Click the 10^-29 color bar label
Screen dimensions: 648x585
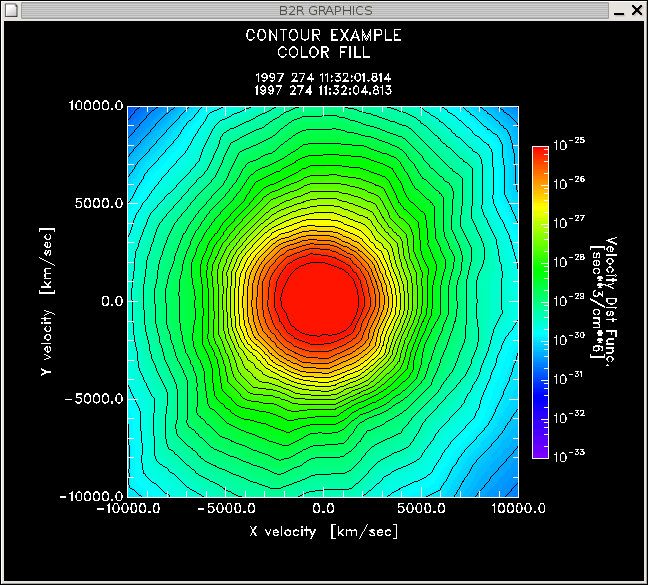click(569, 300)
